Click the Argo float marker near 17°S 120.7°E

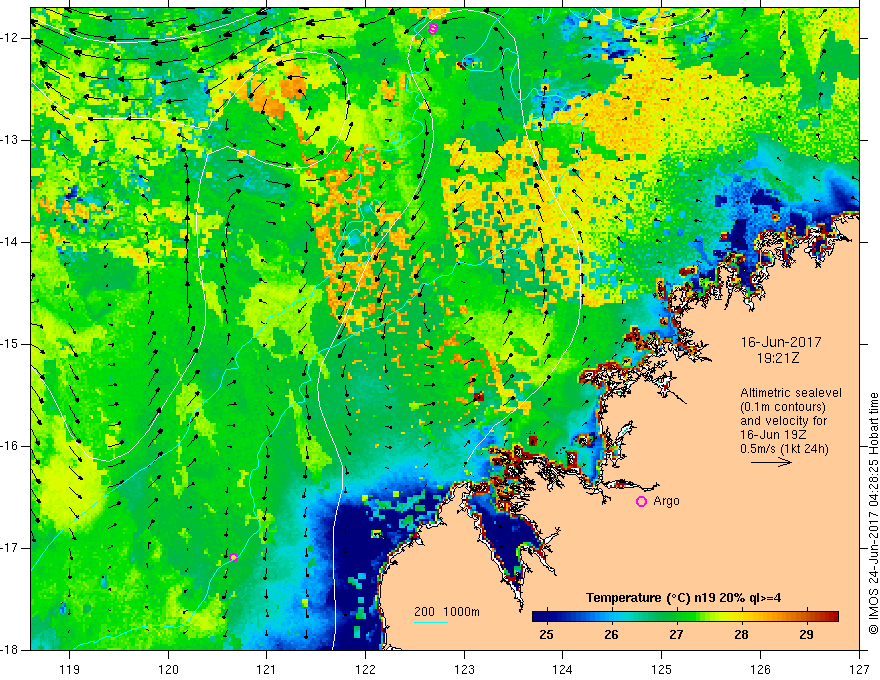(x=233, y=557)
